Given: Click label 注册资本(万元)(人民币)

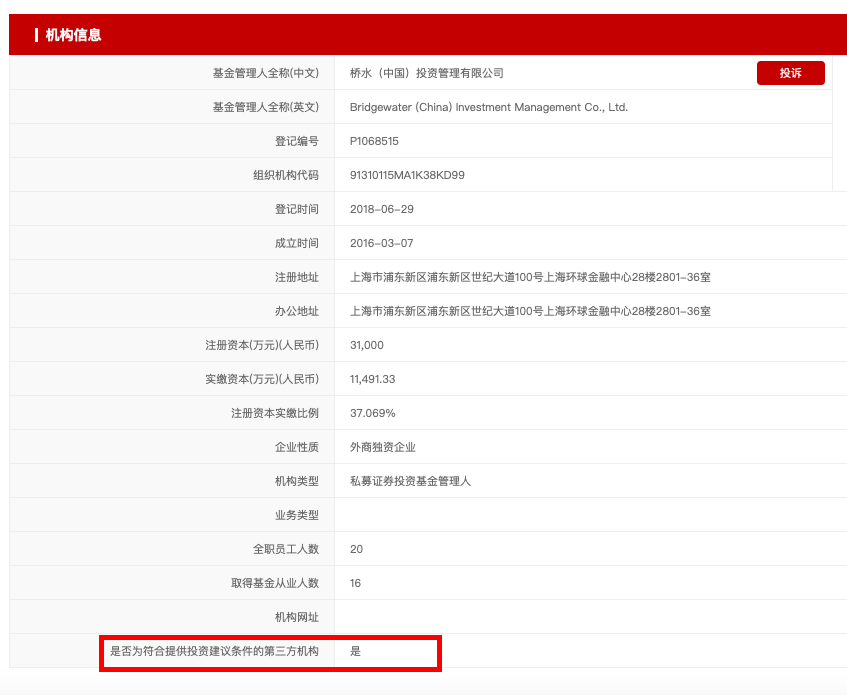Looking at the screenshot, I should pyautogui.click(x=262, y=345).
